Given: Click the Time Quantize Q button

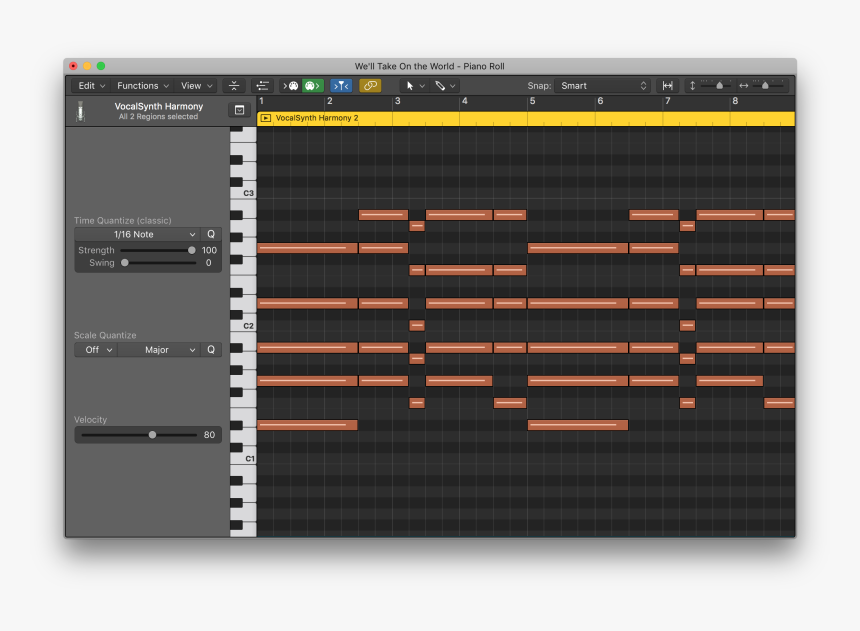Looking at the screenshot, I should [x=211, y=234].
